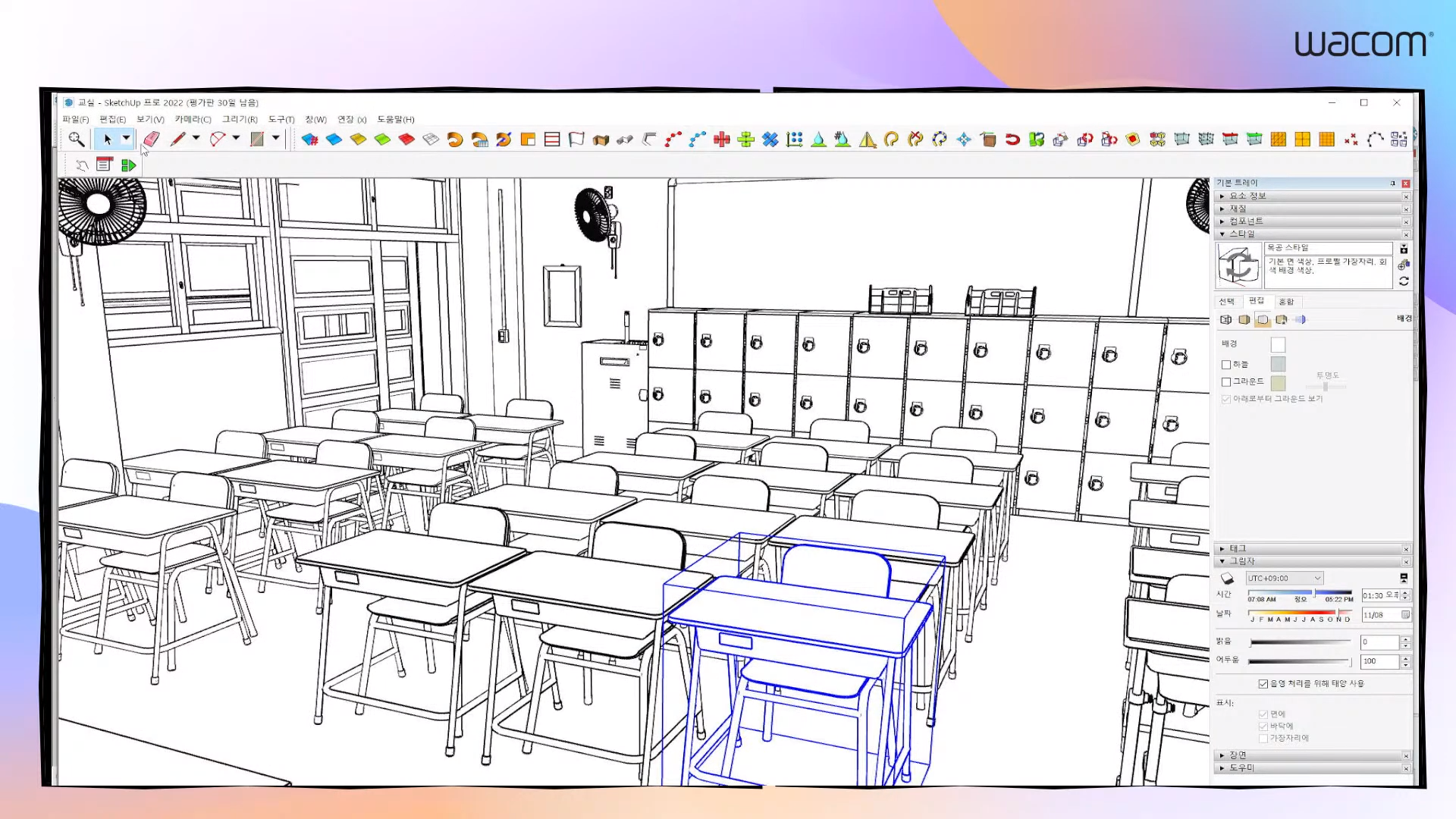The width and height of the screenshot is (1456, 819).
Task: Select the arrow Select tool
Action: [108, 139]
